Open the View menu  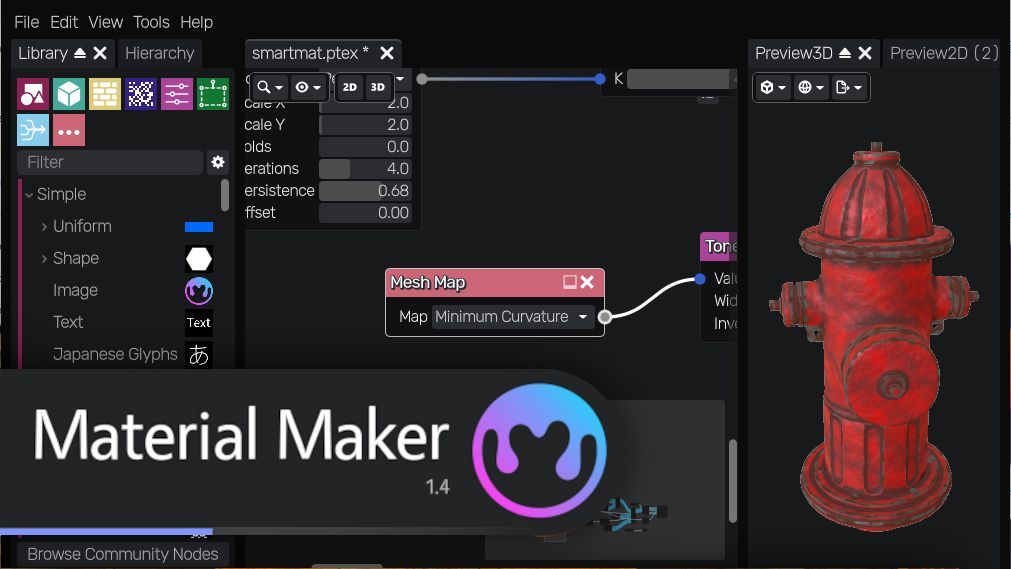coord(105,22)
